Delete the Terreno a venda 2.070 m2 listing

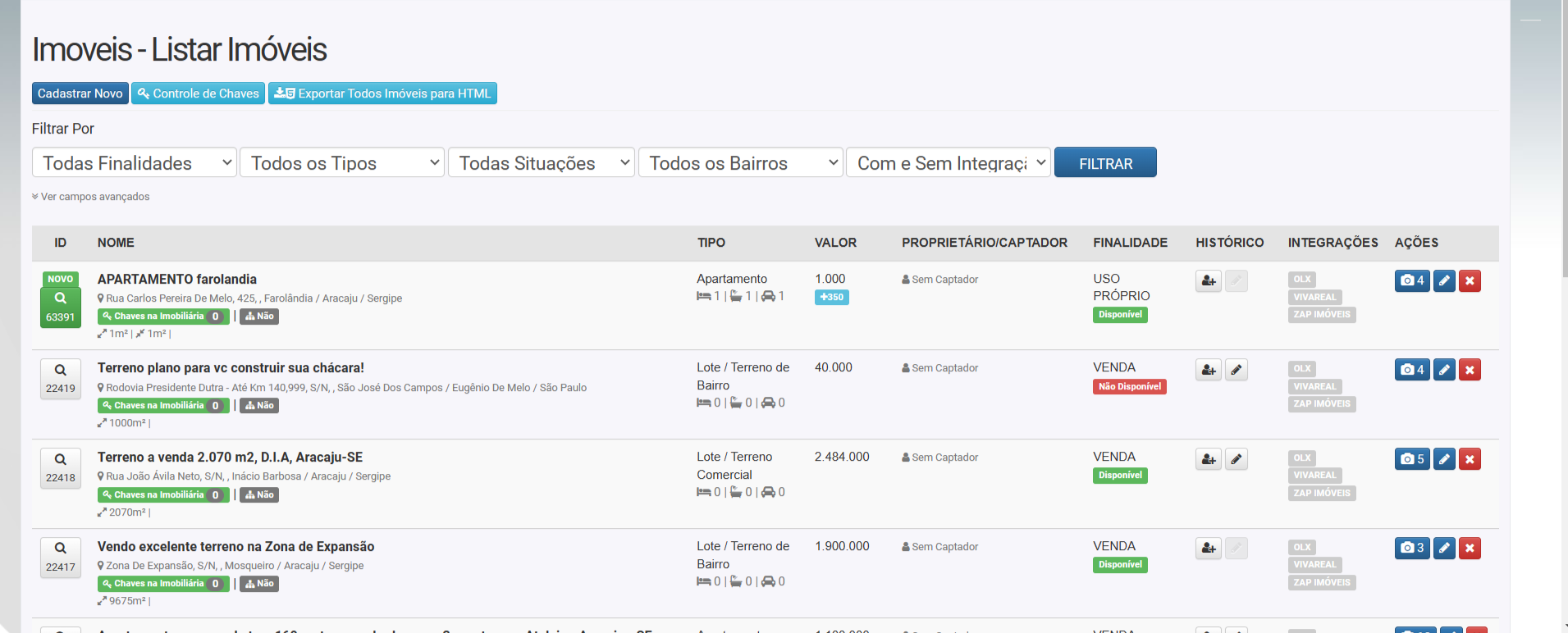(x=1470, y=459)
